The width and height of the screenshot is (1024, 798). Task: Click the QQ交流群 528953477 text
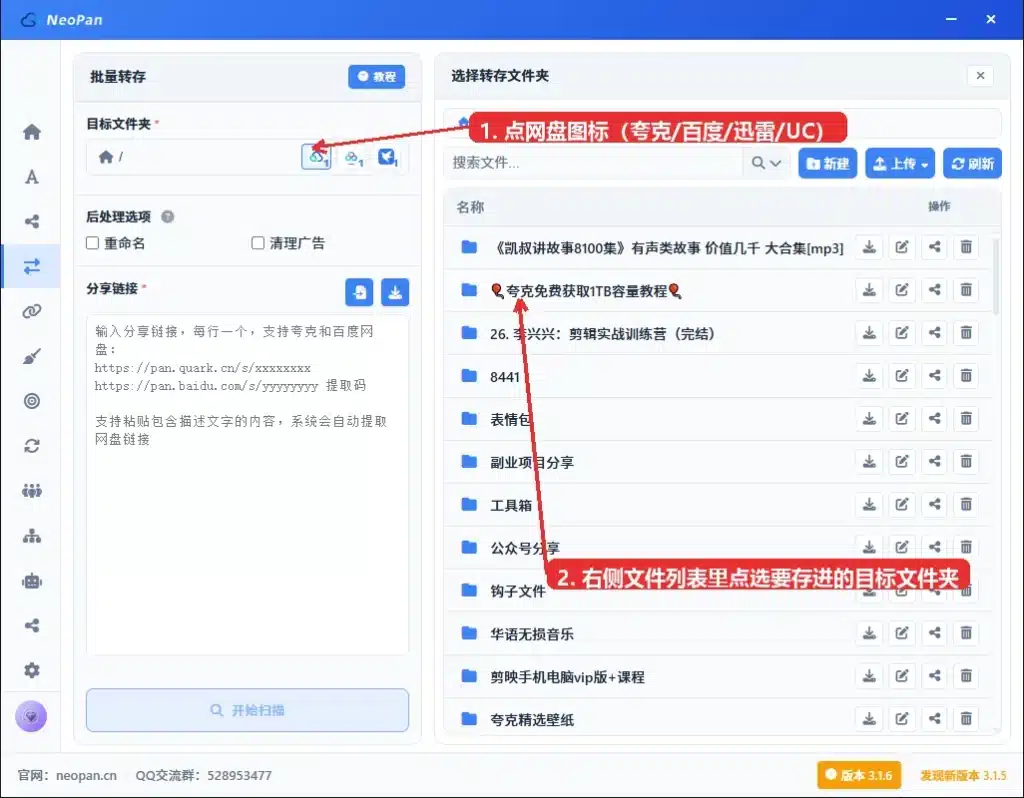tap(203, 775)
